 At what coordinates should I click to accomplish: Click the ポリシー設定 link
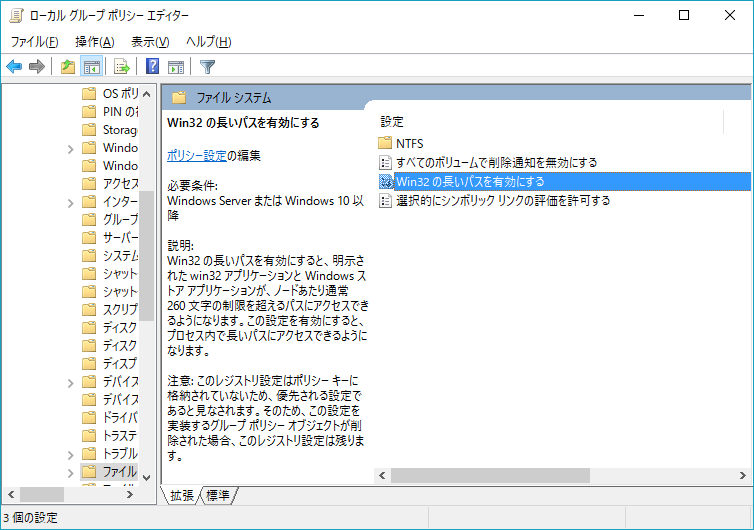click(197, 155)
